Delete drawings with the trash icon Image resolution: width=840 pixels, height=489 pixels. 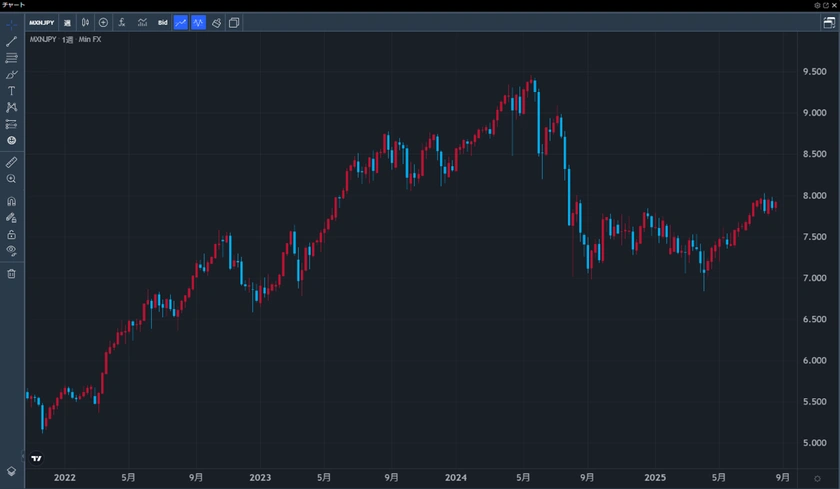11,273
